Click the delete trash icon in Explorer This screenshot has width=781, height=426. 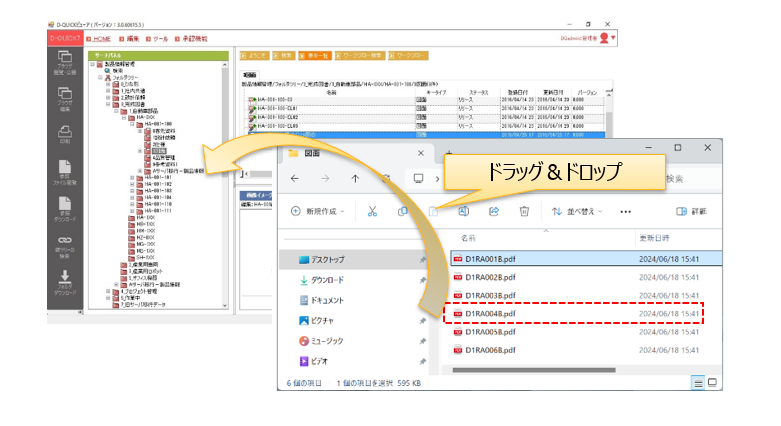pos(524,211)
